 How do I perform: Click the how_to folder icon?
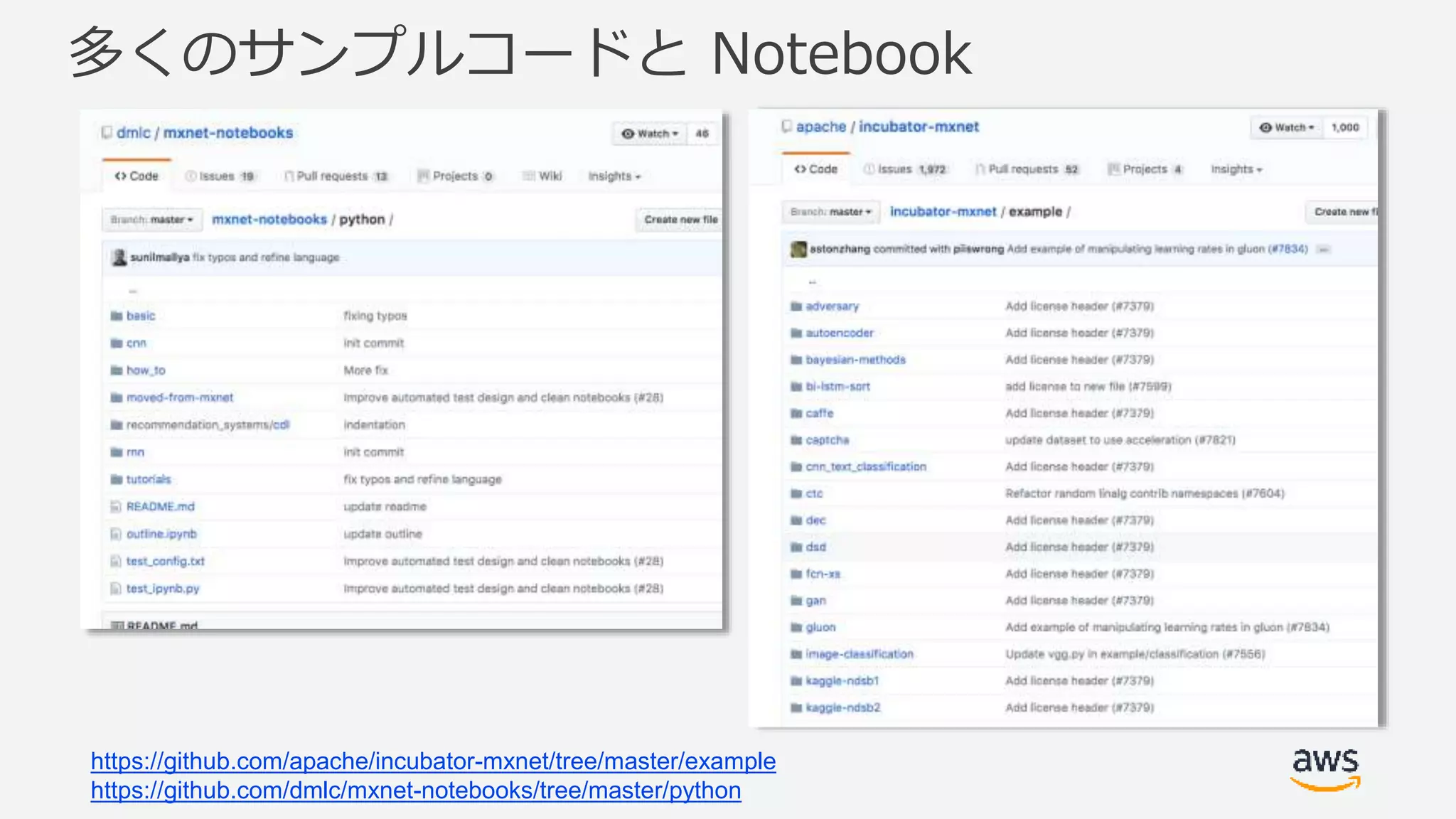click(x=117, y=370)
